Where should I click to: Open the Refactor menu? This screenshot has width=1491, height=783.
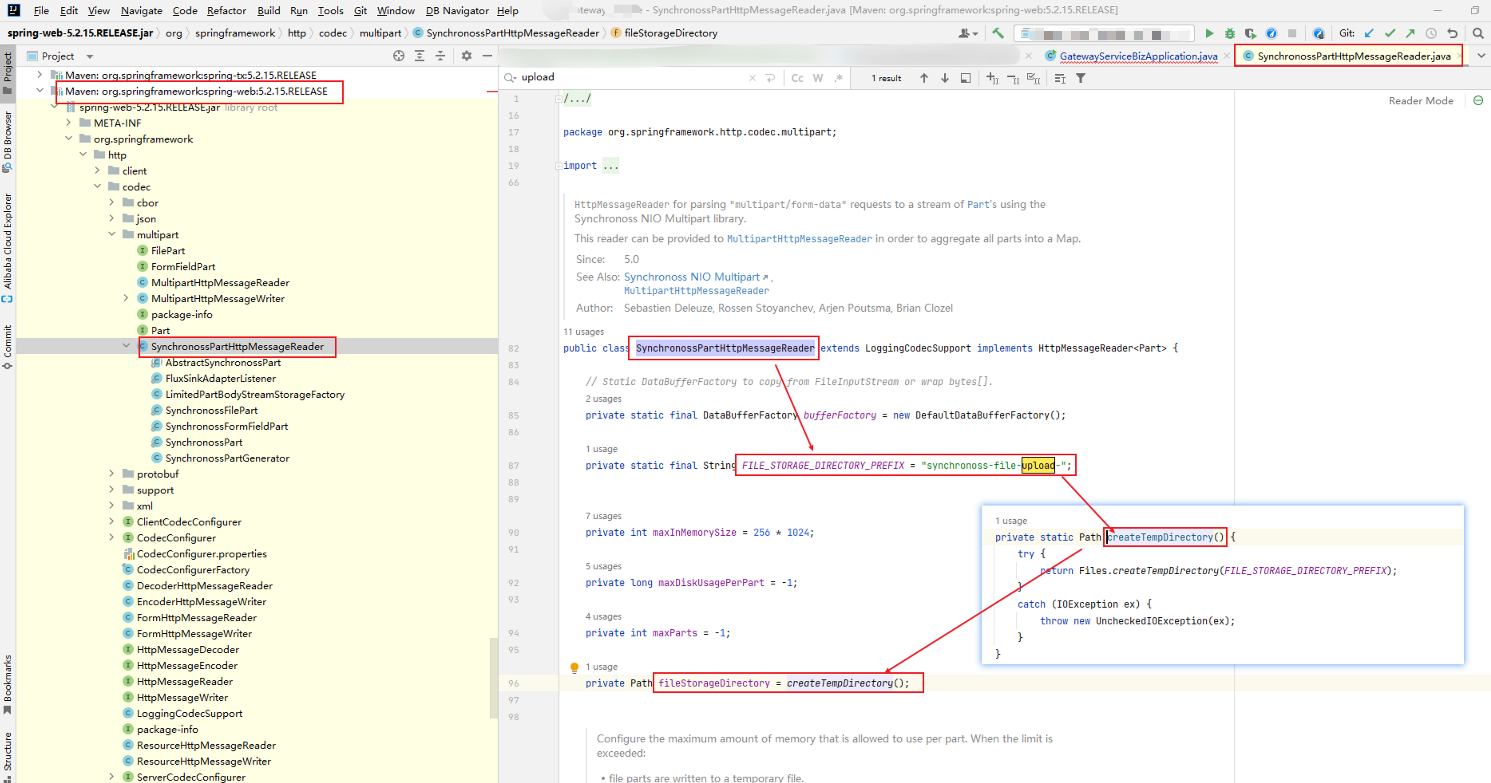[227, 10]
